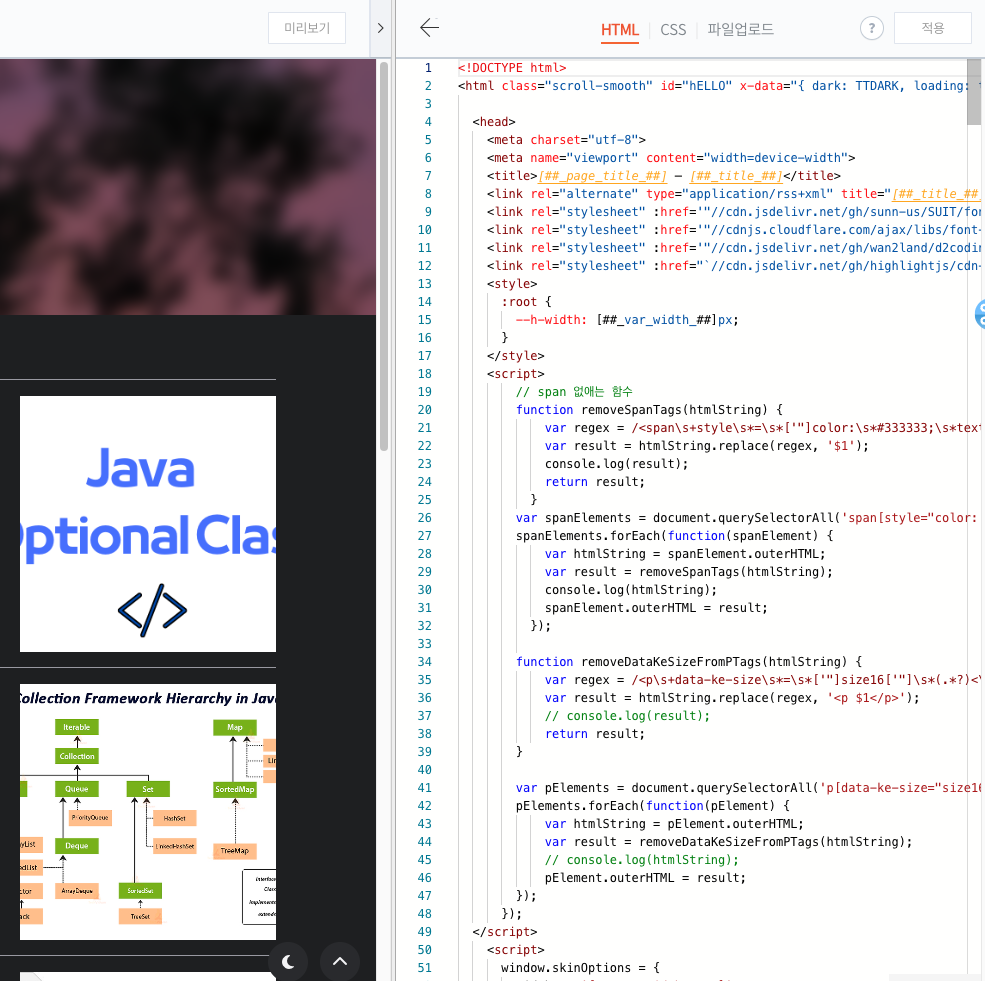Click the blurred pink header image in preview
This screenshot has height=981, width=985.
tap(188, 187)
